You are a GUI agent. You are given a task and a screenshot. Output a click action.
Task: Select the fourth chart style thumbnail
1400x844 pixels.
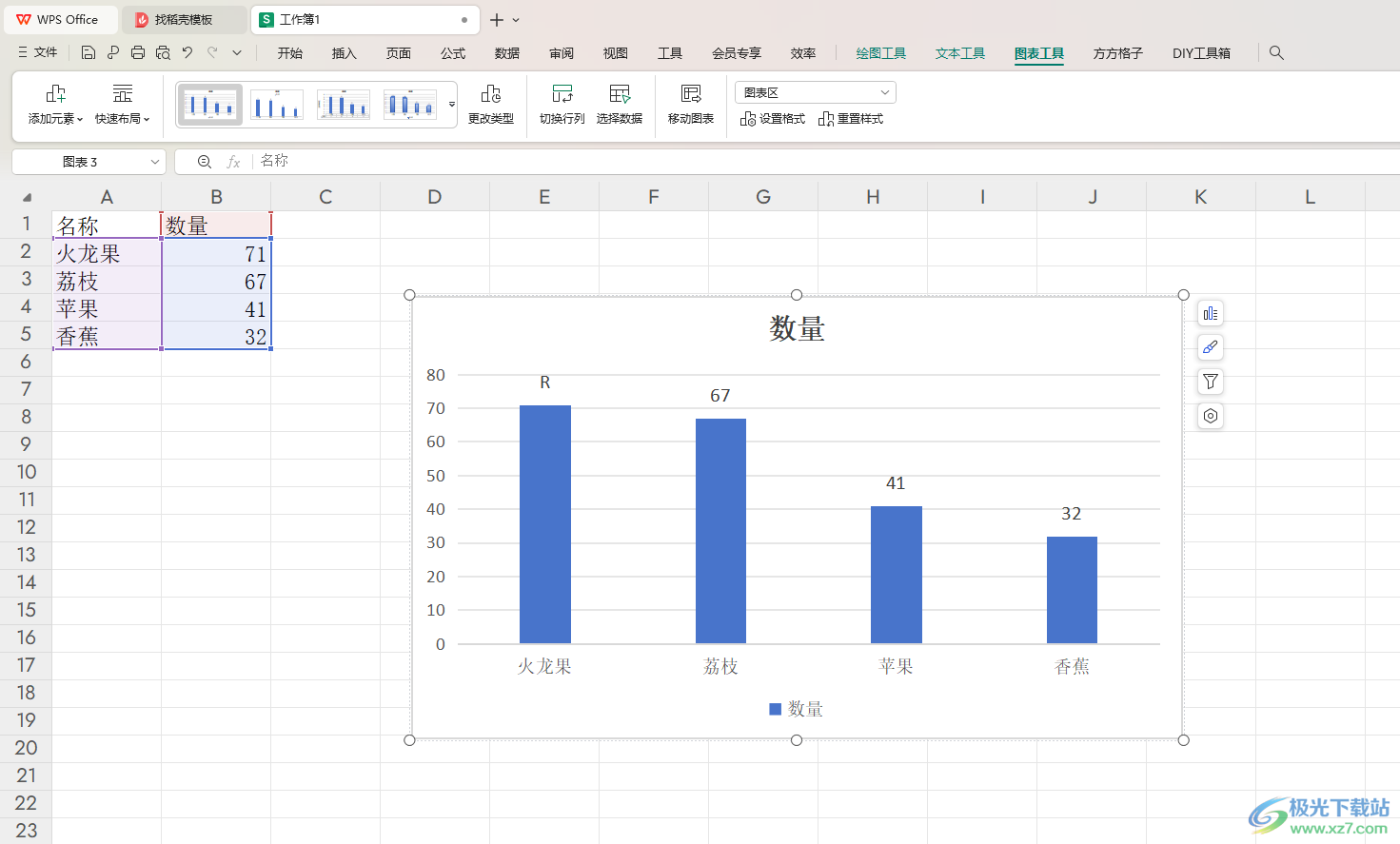410,105
